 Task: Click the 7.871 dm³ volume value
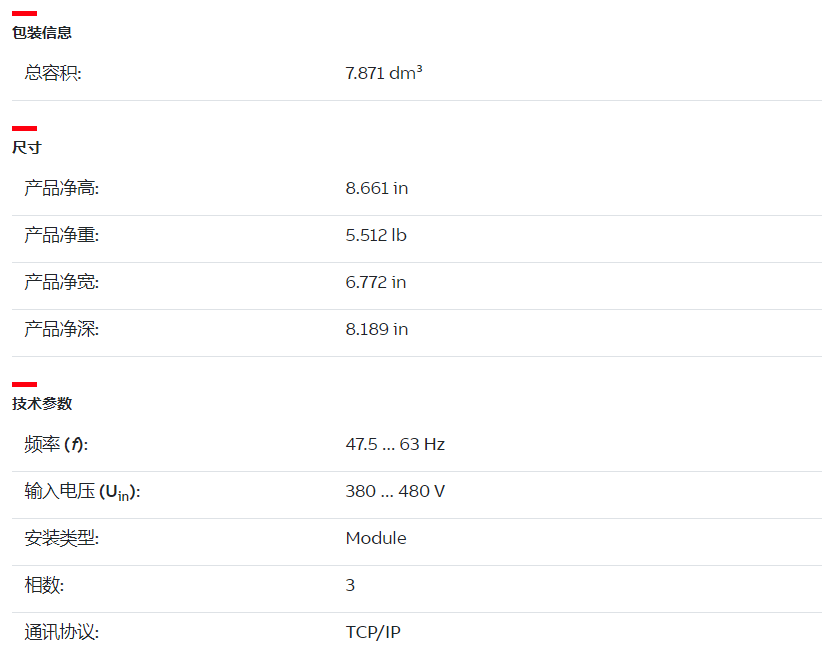384,73
